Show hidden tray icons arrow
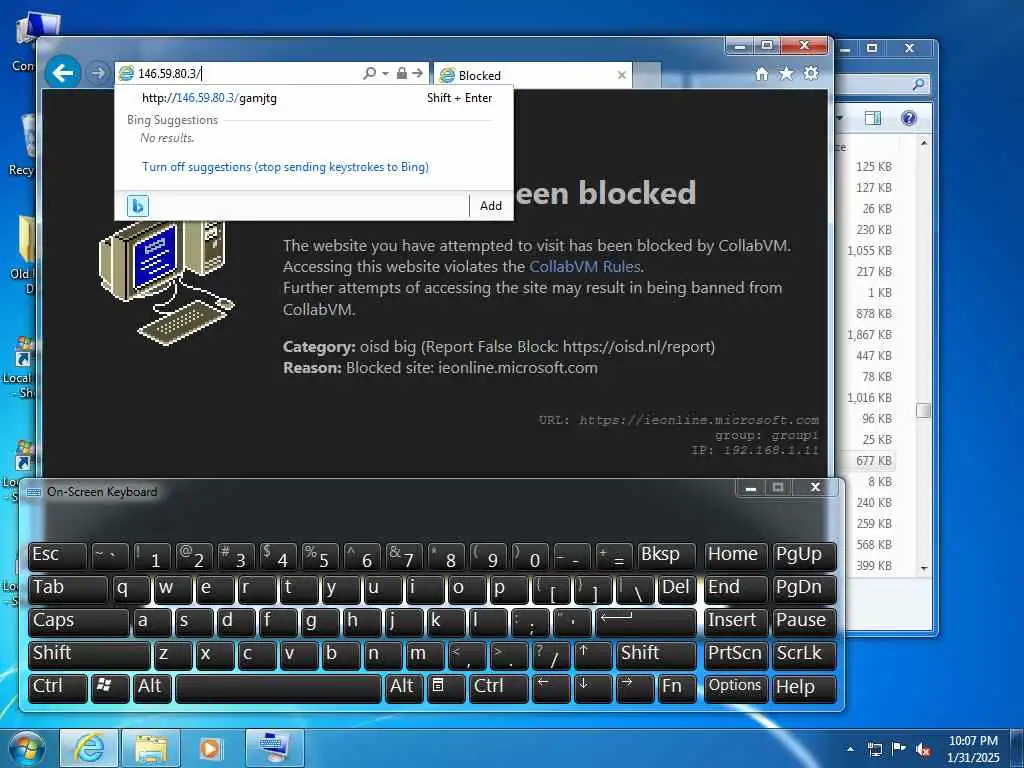 pos(850,750)
